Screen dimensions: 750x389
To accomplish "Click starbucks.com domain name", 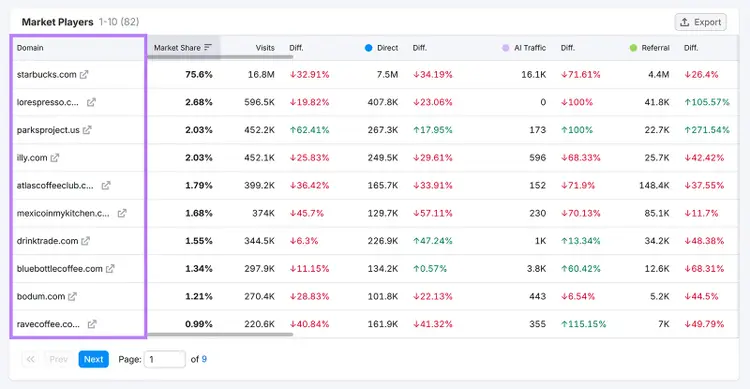I will pos(46,75).
